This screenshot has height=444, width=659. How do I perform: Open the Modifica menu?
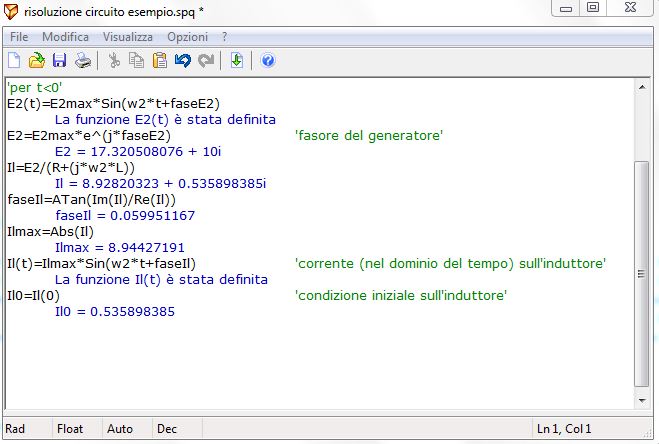pyautogui.click(x=65, y=36)
